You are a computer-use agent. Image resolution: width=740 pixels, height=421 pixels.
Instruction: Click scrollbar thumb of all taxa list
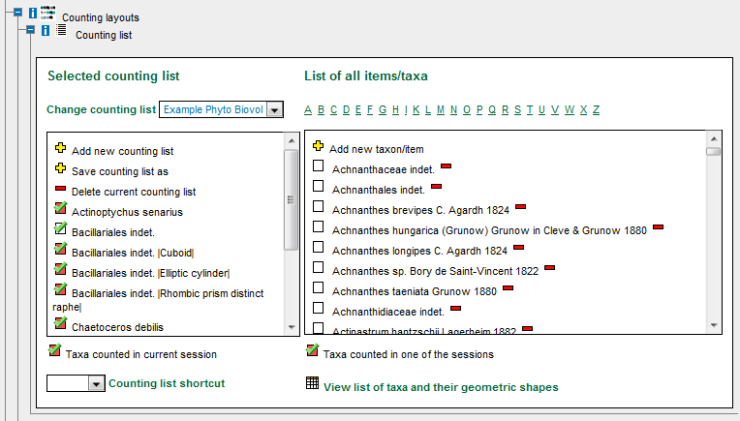pyautogui.click(x=714, y=152)
